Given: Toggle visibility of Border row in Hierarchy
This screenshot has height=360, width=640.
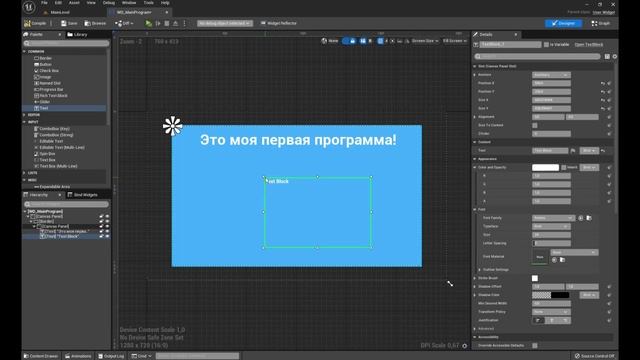Looking at the screenshot, I should click(x=107, y=221).
